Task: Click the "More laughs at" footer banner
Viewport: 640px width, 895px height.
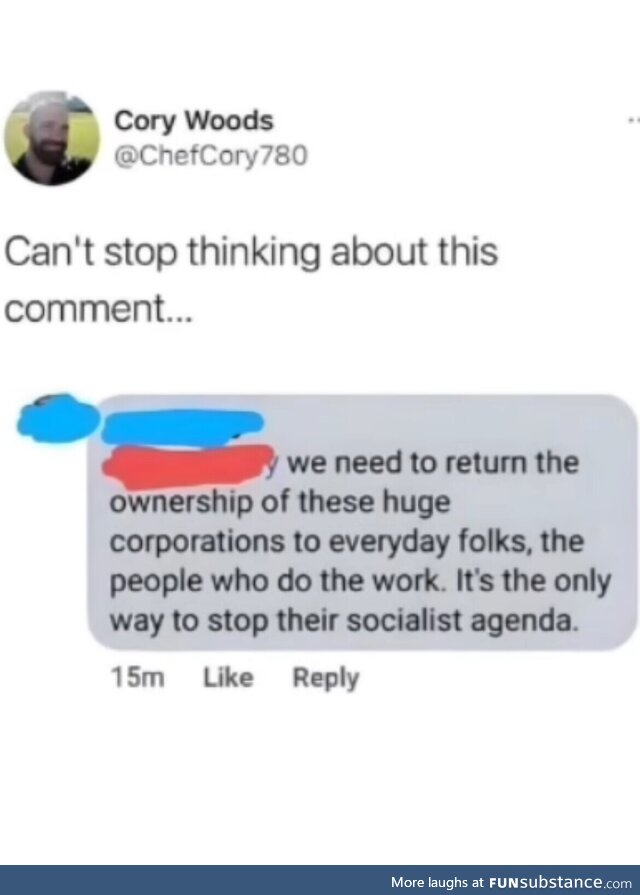Action: [320, 880]
